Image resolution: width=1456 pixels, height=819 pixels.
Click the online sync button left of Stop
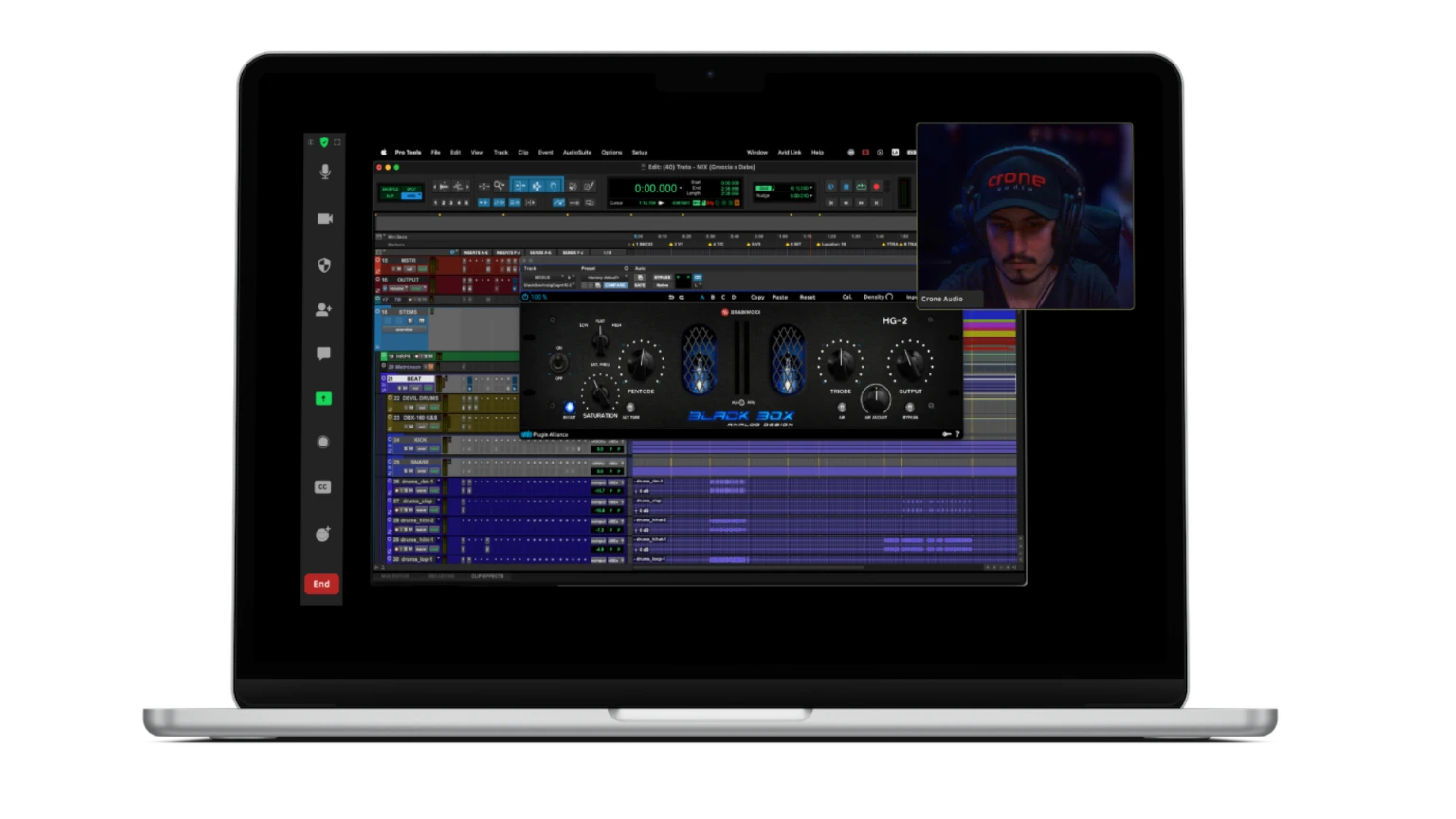[x=831, y=187]
